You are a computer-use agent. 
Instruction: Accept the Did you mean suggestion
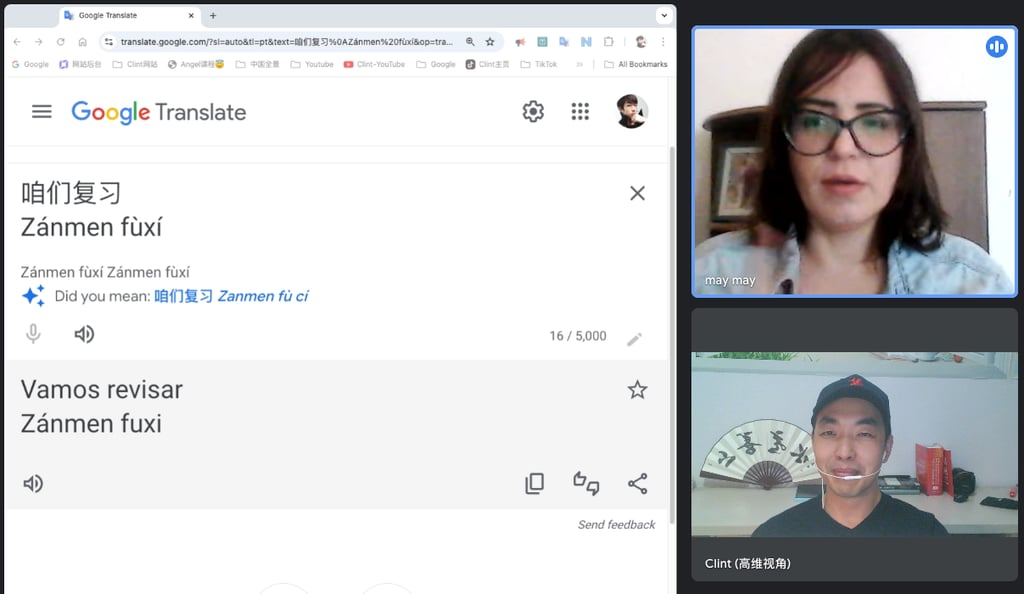click(231, 296)
